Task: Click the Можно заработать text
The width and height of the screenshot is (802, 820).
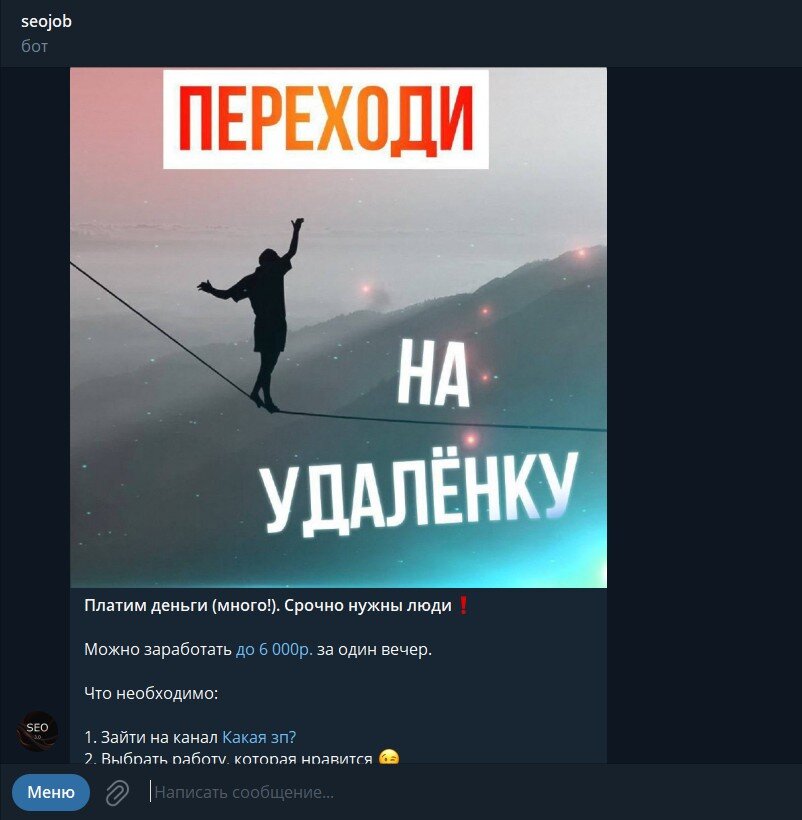Action: [158, 650]
